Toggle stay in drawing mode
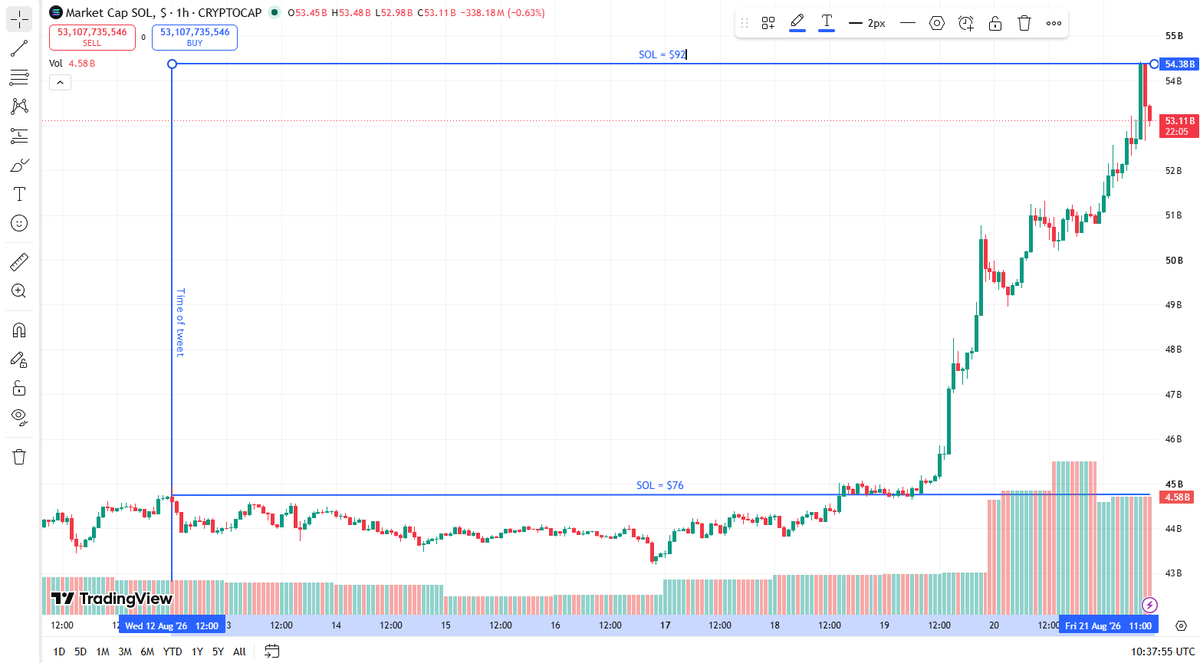 [19, 359]
